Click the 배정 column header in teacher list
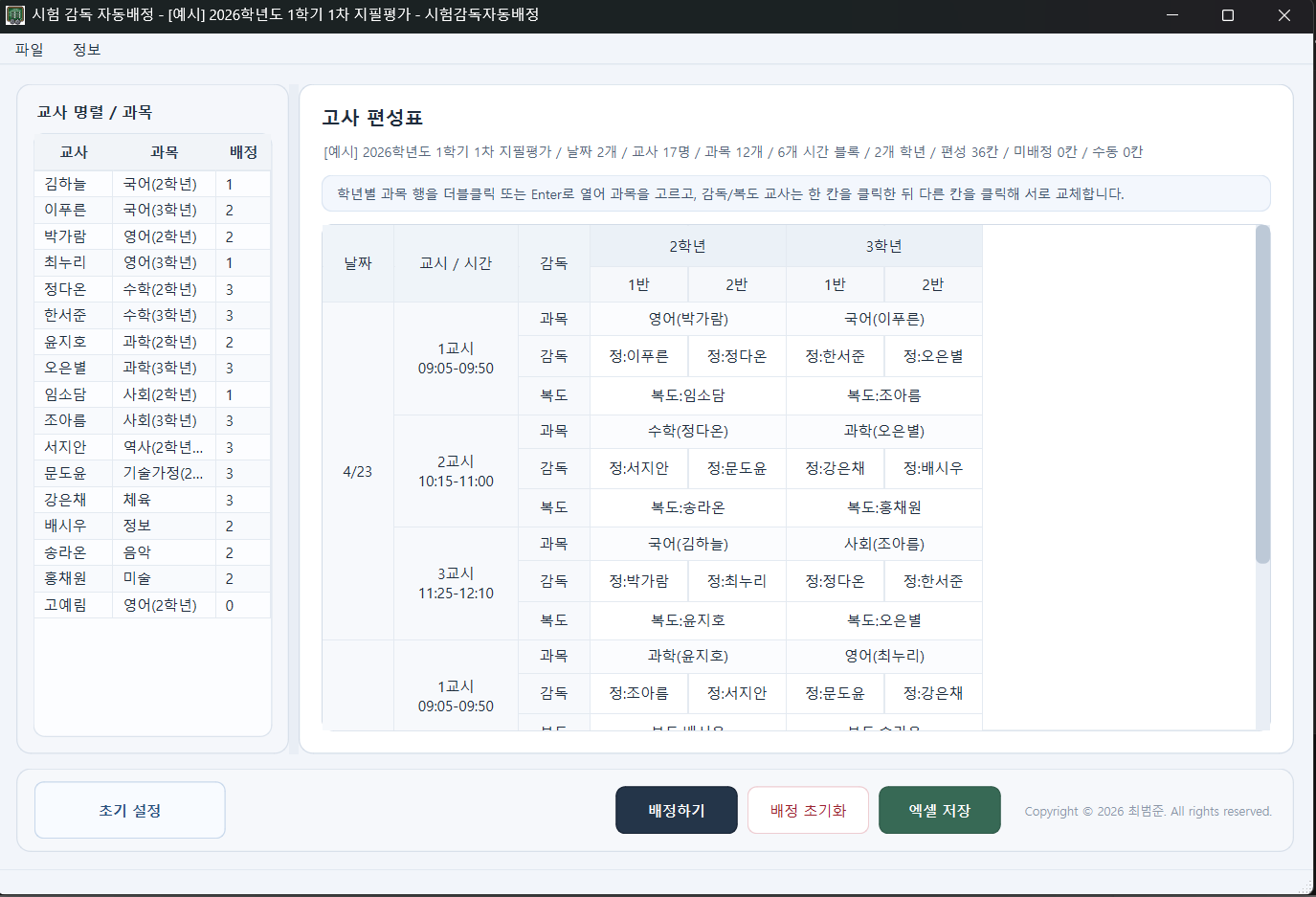The image size is (1316, 897). pos(243,152)
